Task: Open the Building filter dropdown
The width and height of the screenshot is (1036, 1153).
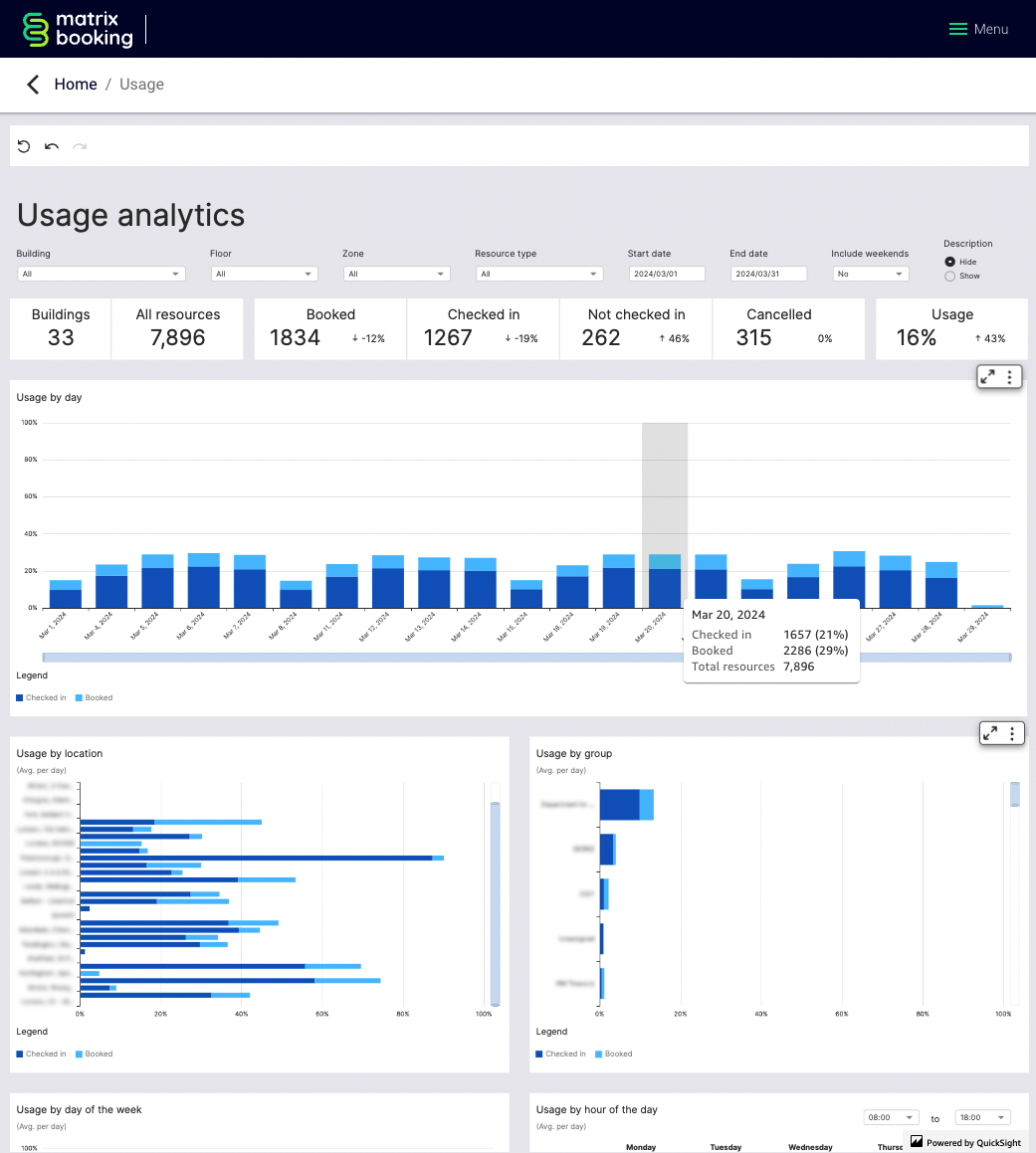Action: 101,273
